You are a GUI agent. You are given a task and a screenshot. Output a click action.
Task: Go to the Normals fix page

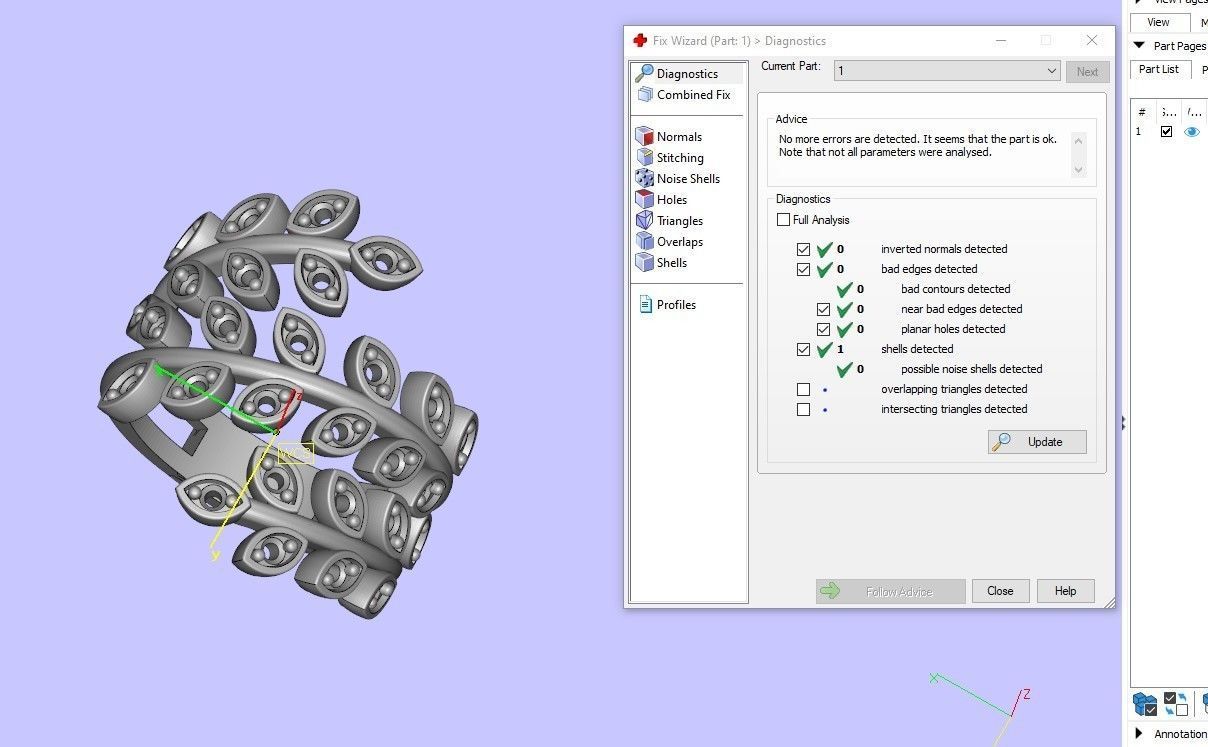pos(669,137)
